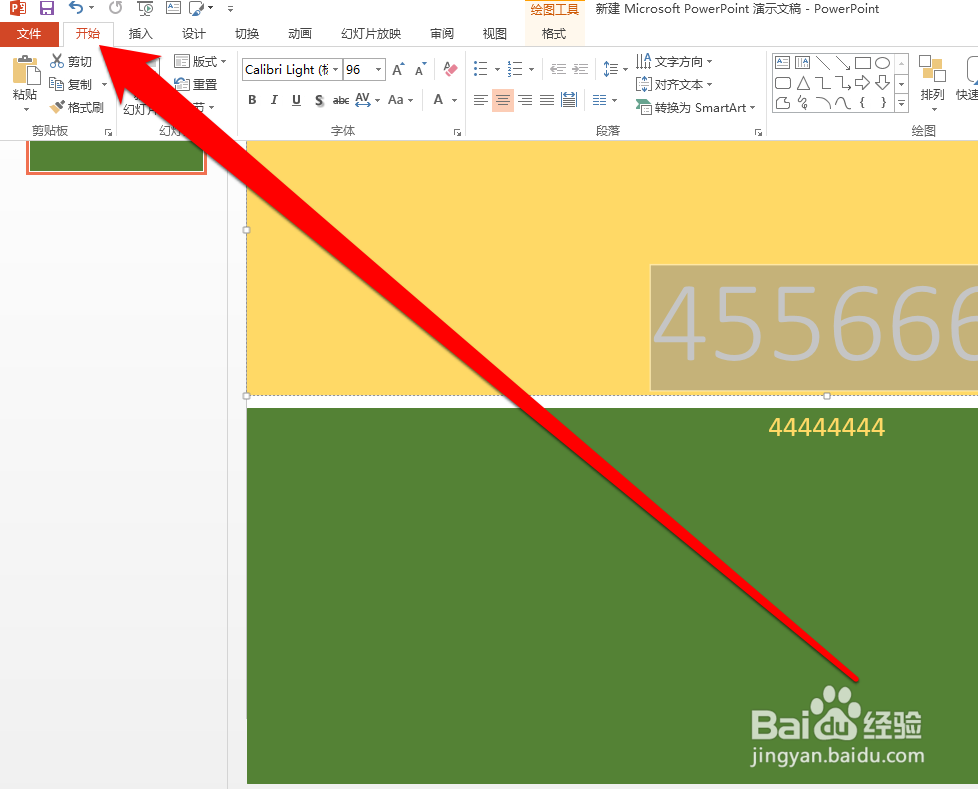Align text right

[525, 100]
